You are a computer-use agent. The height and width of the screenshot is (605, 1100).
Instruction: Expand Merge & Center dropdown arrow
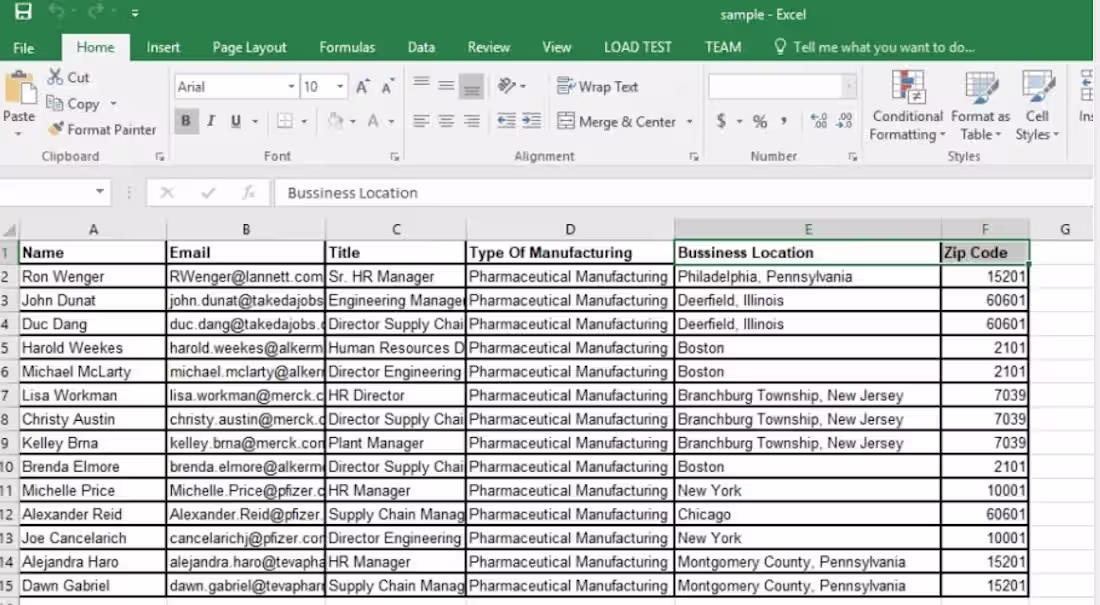click(x=689, y=121)
